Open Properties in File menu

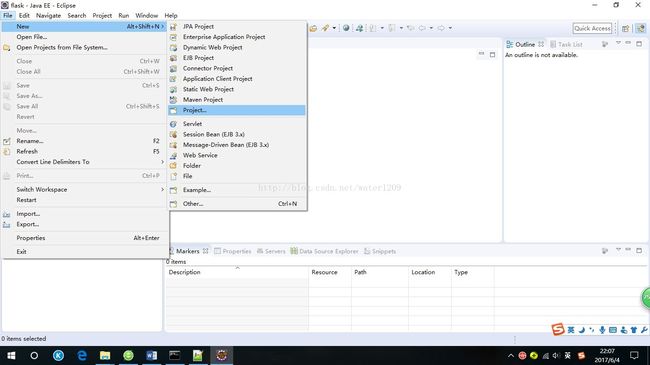click(85, 238)
